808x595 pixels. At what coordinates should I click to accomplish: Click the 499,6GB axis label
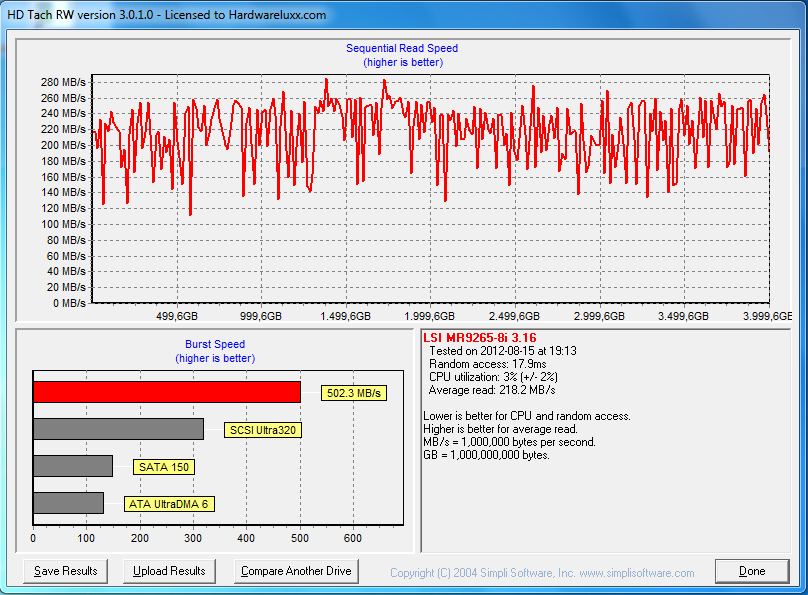coord(177,316)
